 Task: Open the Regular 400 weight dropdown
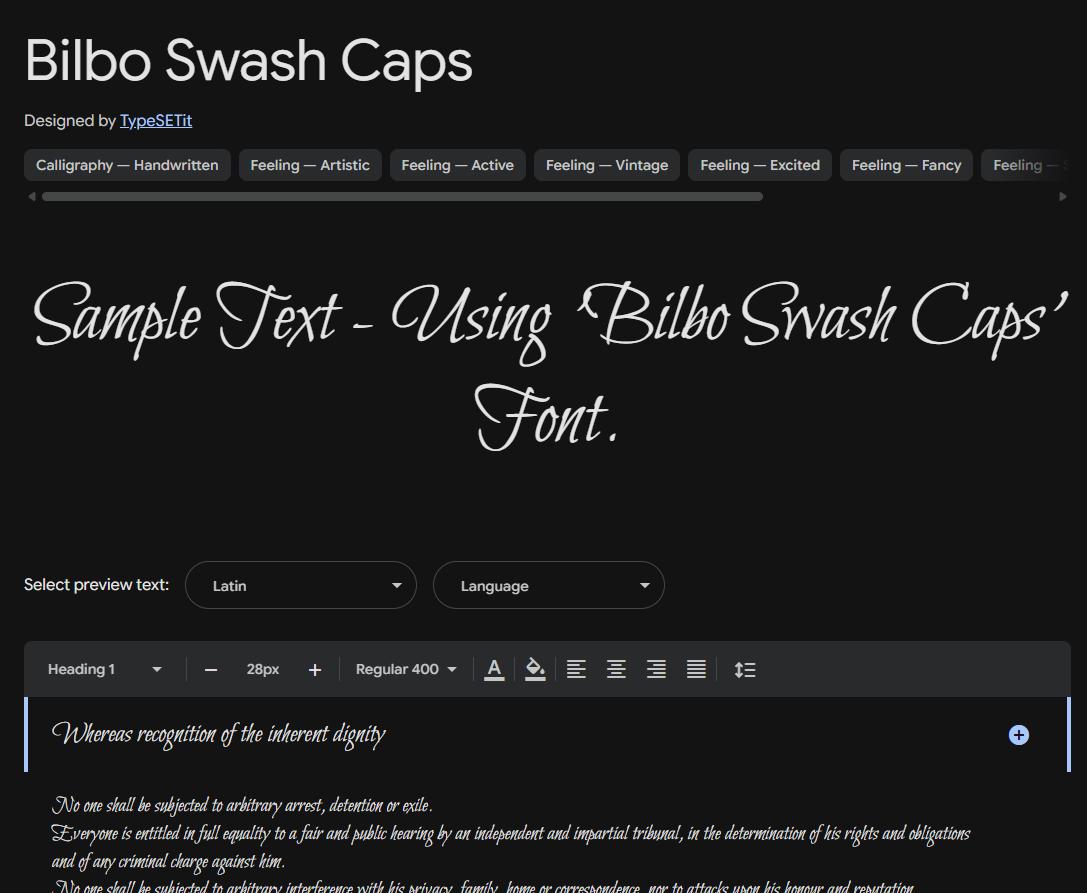coord(406,669)
